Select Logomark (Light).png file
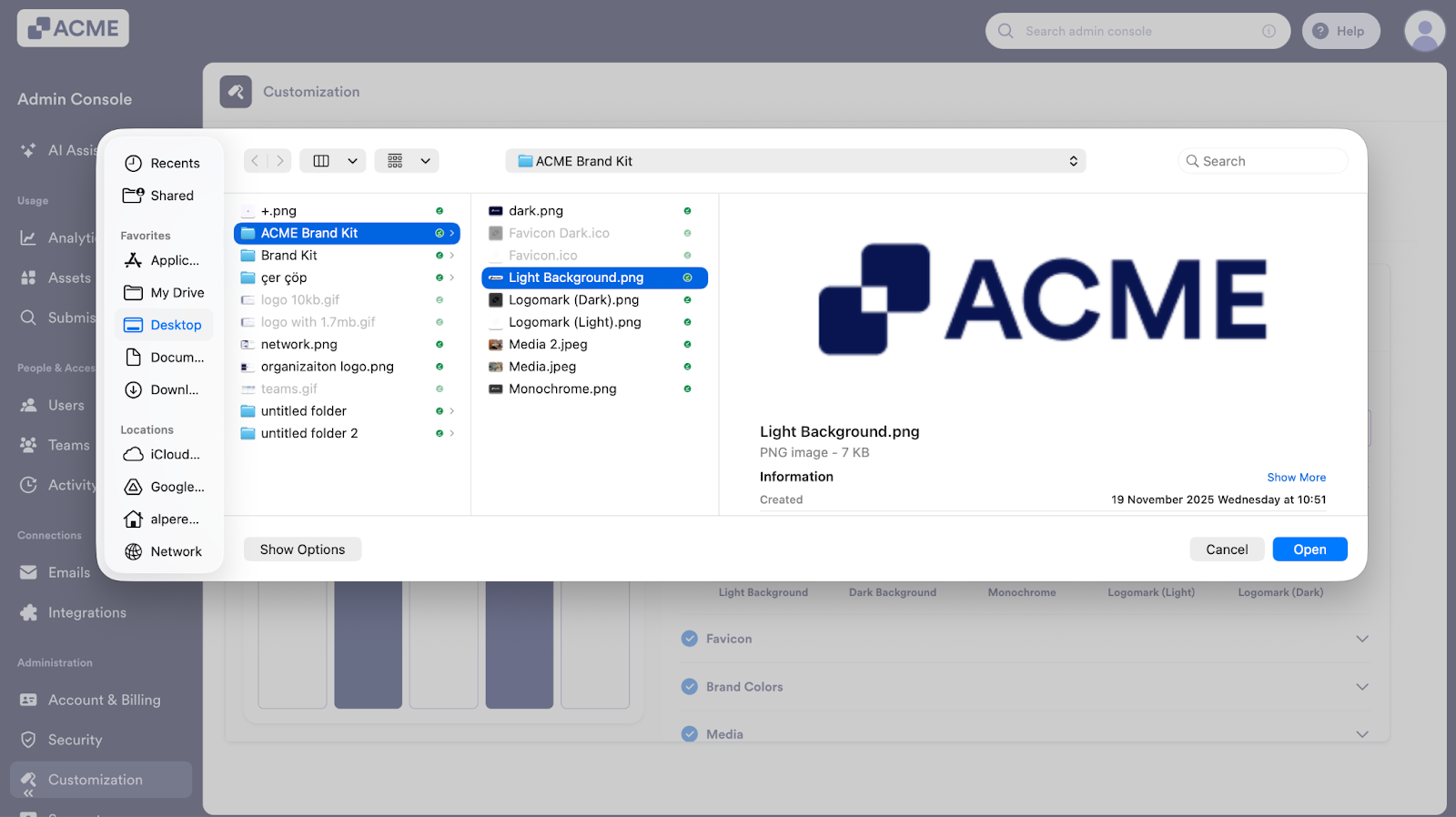 point(594,322)
